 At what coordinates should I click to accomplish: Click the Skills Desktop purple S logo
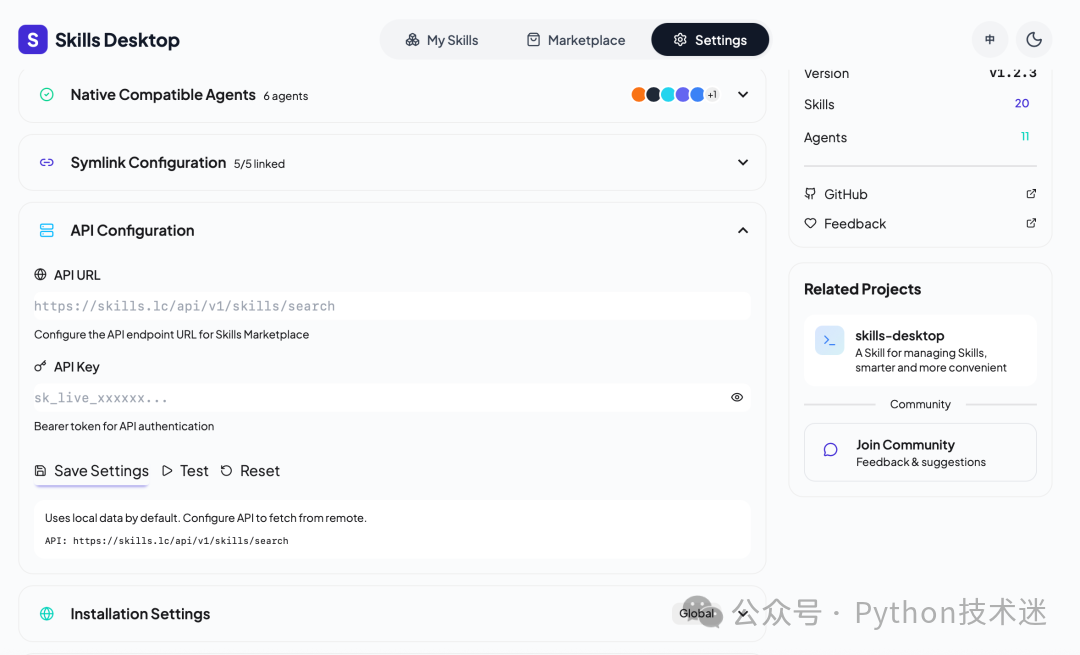[32, 40]
